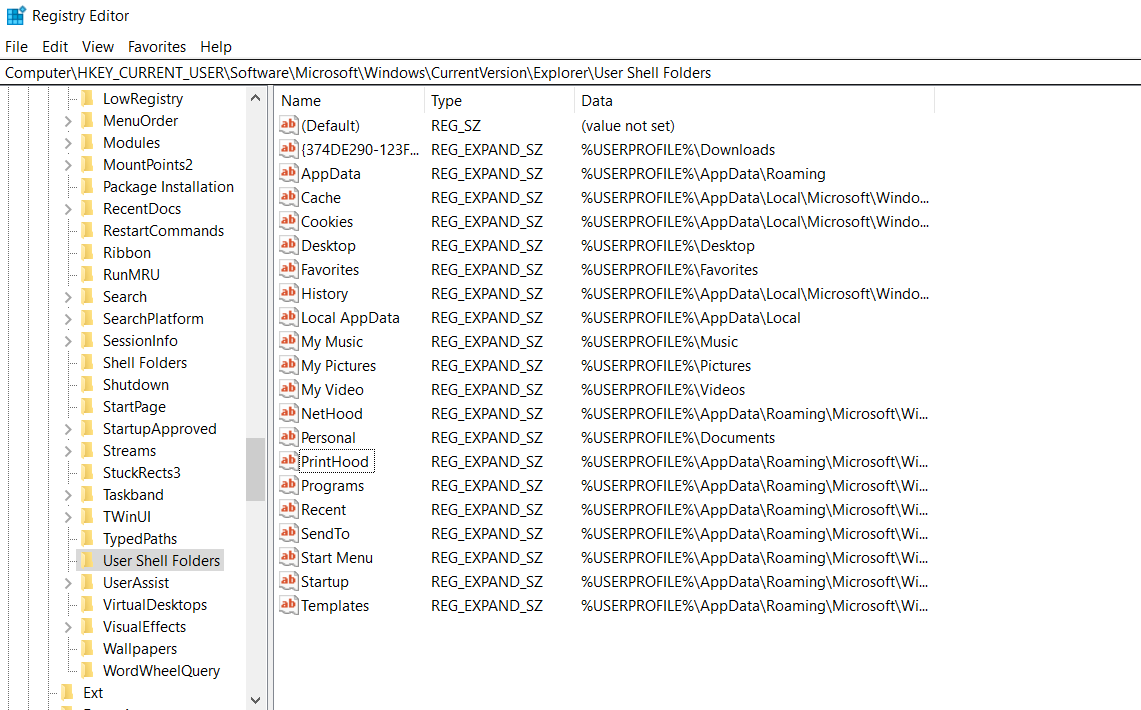
Task: Click the %USERPROFILE%\Documents data cell
Action: [677, 437]
